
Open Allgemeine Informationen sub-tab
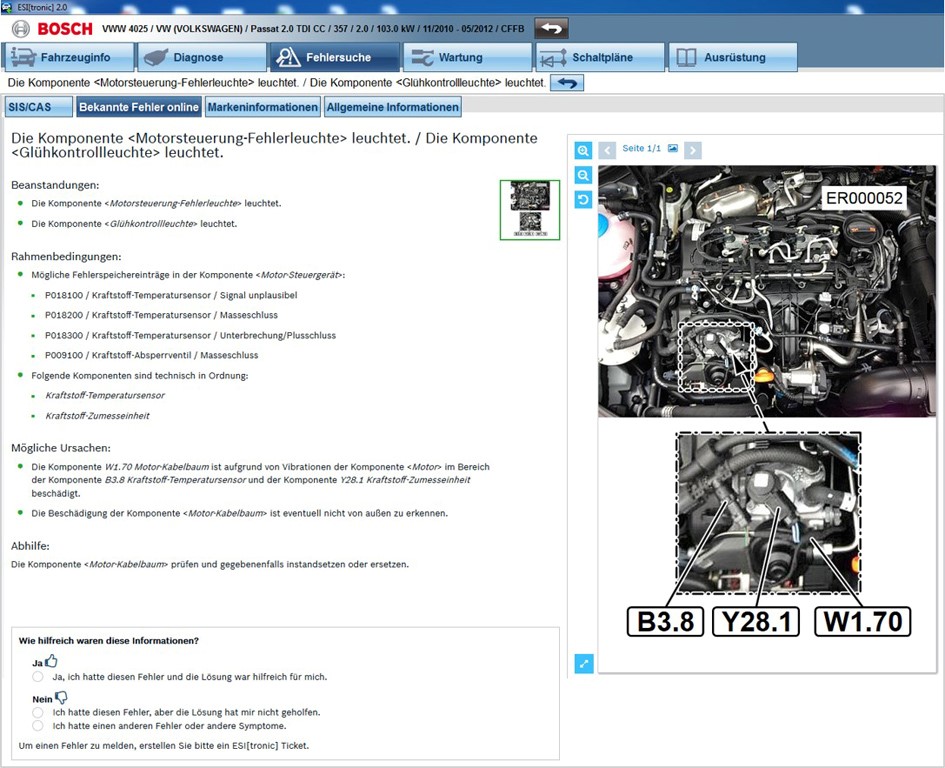[392, 107]
